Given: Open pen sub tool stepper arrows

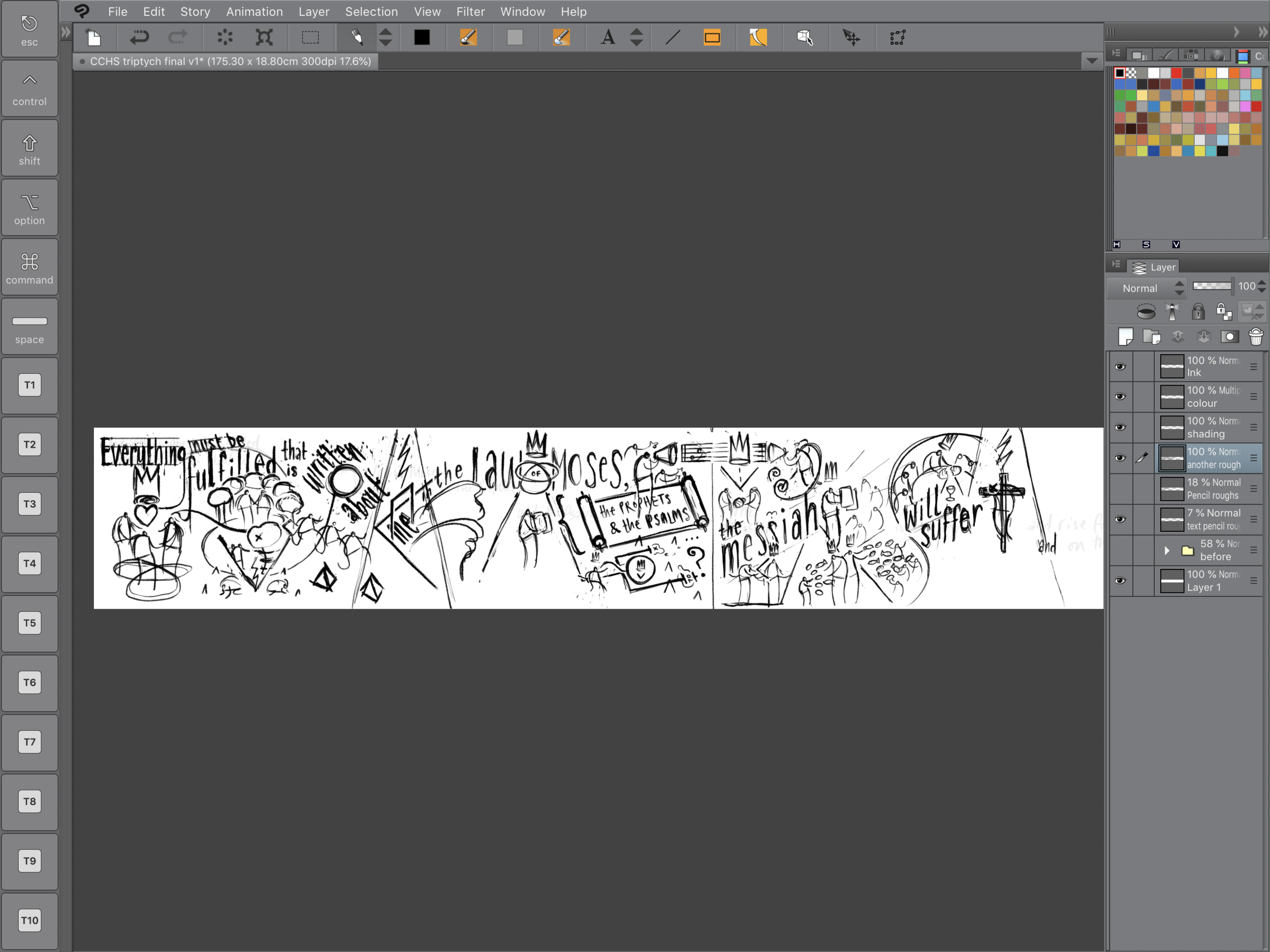Looking at the screenshot, I should 386,38.
